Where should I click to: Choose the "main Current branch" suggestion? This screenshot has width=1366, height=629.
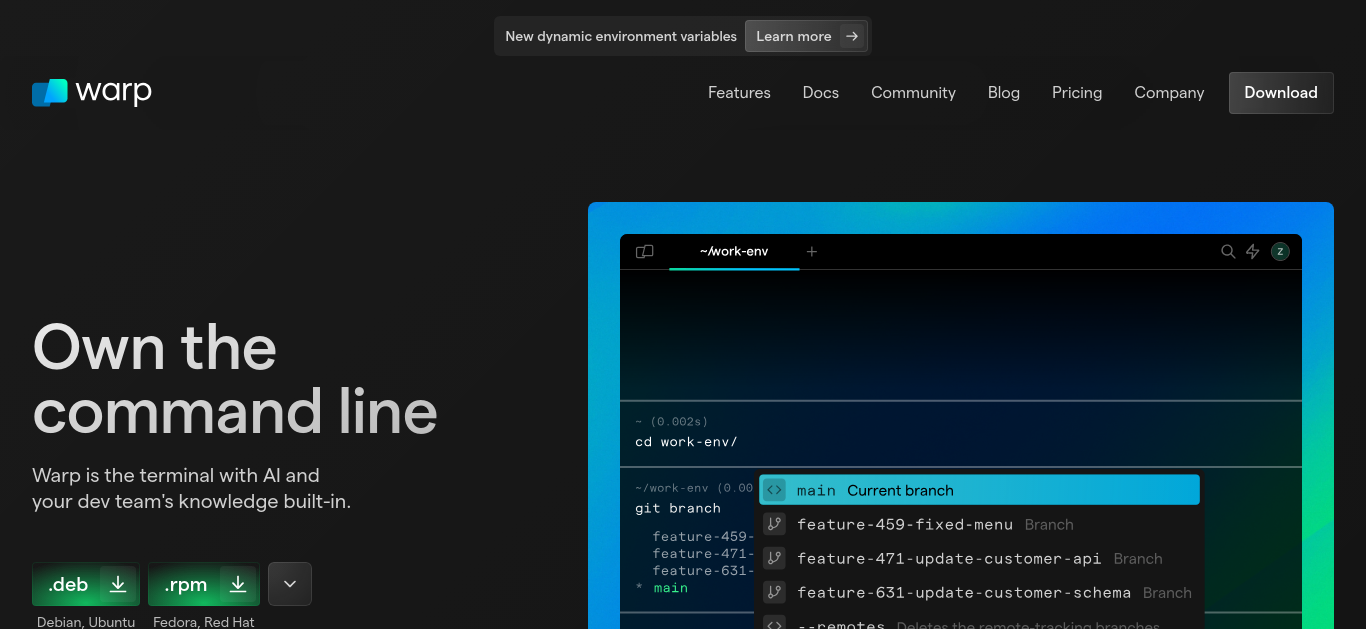pos(979,490)
